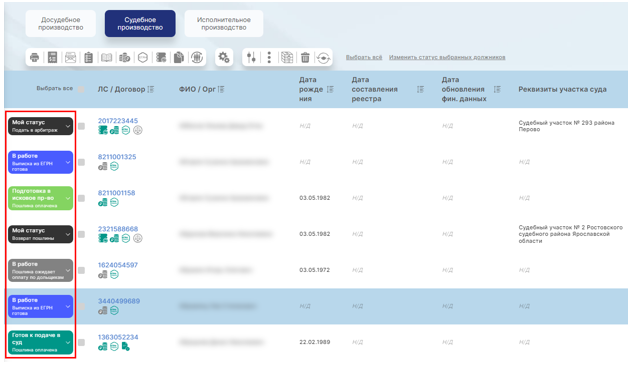The image size is (632, 368).
Task: Open sort icon next to 'ЛС / Договор'
Action: [151, 89]
